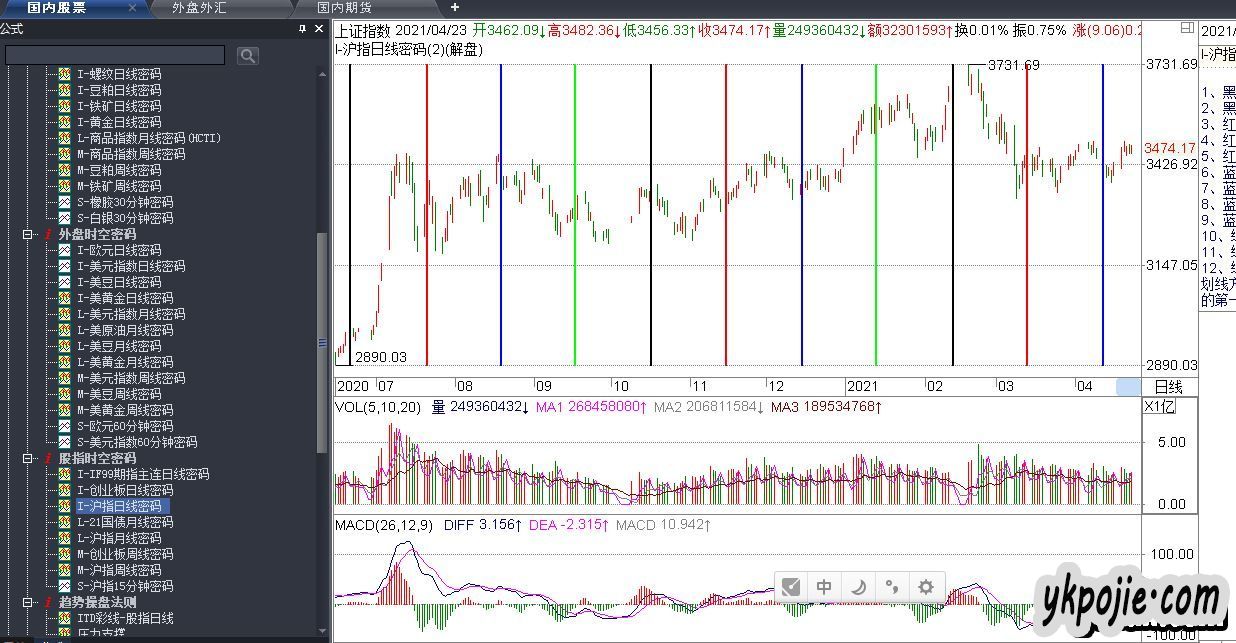Screen dimensions: 1236x643
Task: Click icon beside S-白银30分钟密码
Action: click(64, 218)
